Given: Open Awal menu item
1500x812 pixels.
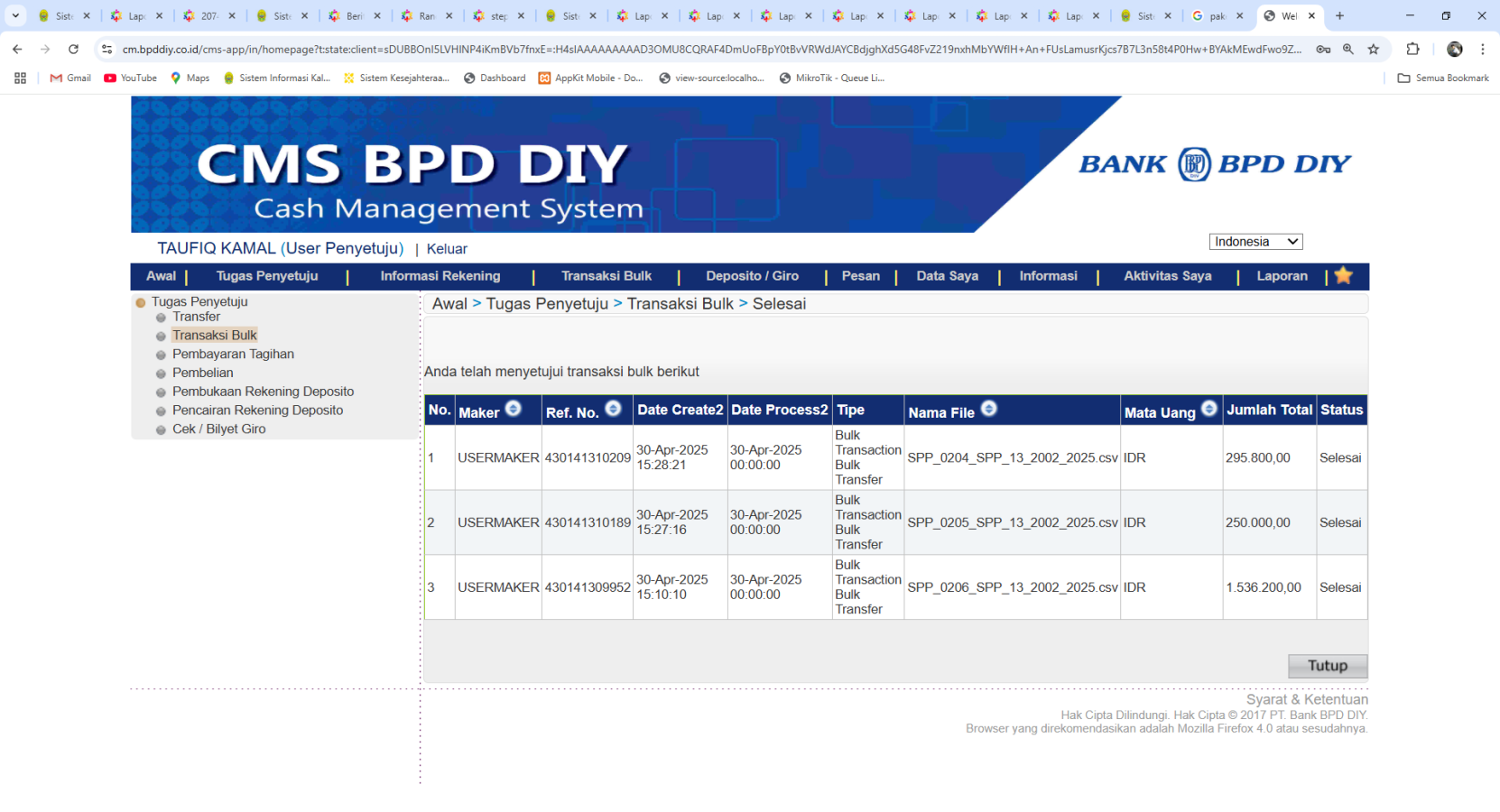Looking at the screenshot, I should coord(161,276).
